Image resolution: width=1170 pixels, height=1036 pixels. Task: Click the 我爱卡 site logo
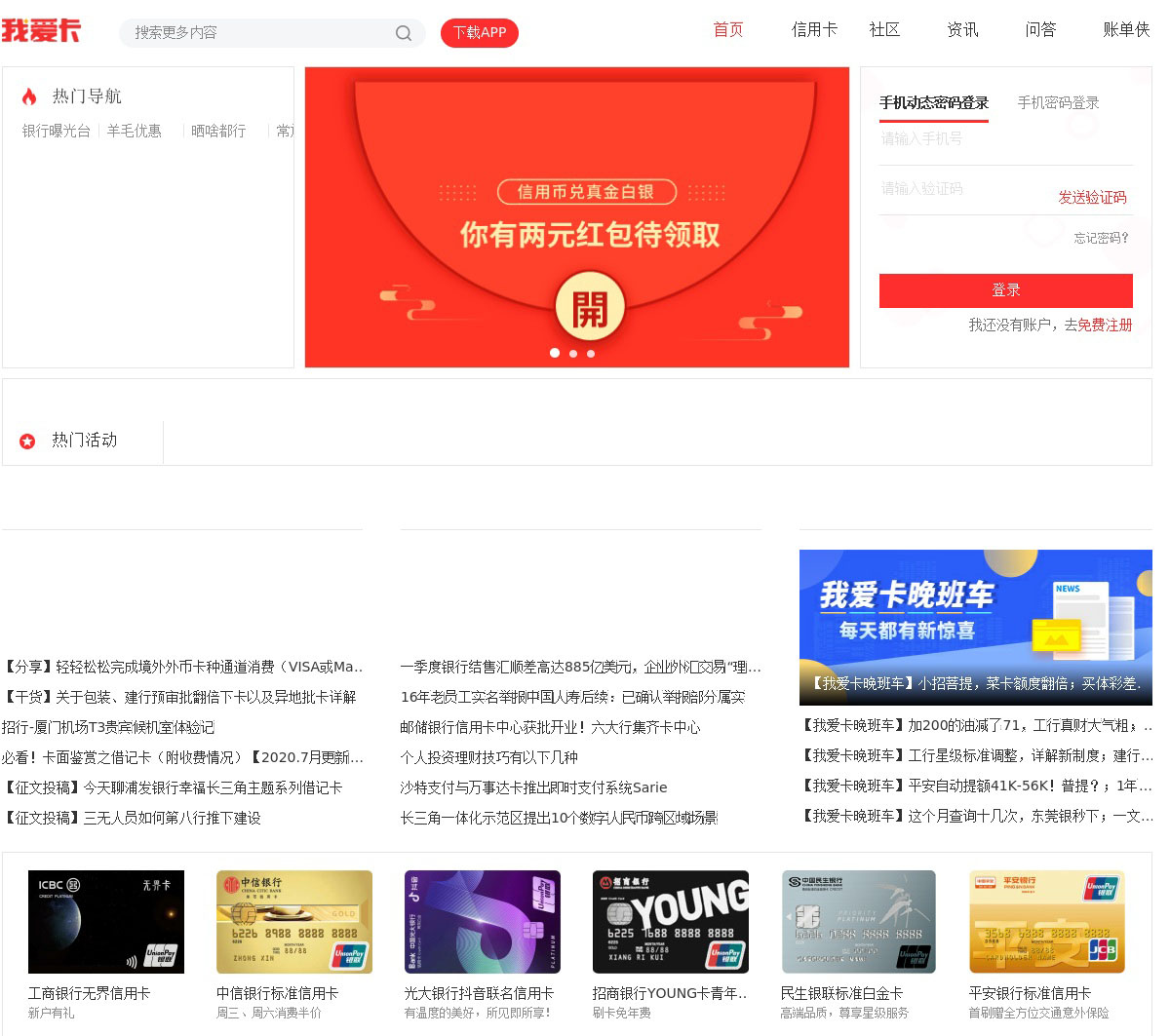click(x=42, y=30)
